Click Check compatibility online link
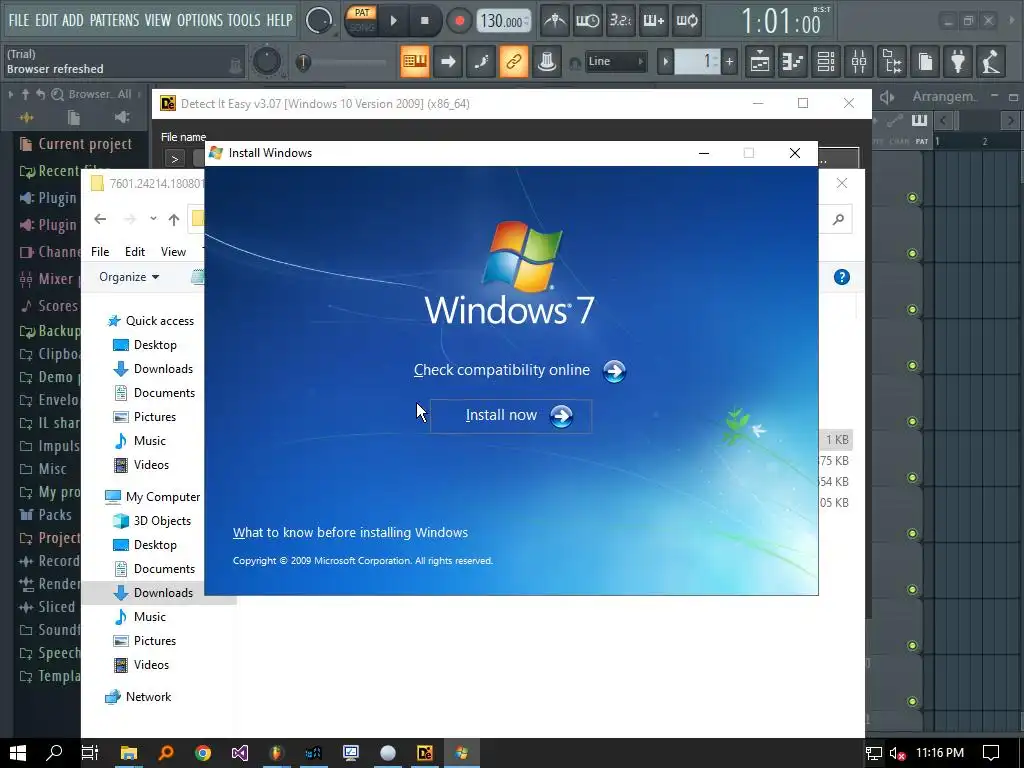Screen dimensions: 1024x768 520,371
